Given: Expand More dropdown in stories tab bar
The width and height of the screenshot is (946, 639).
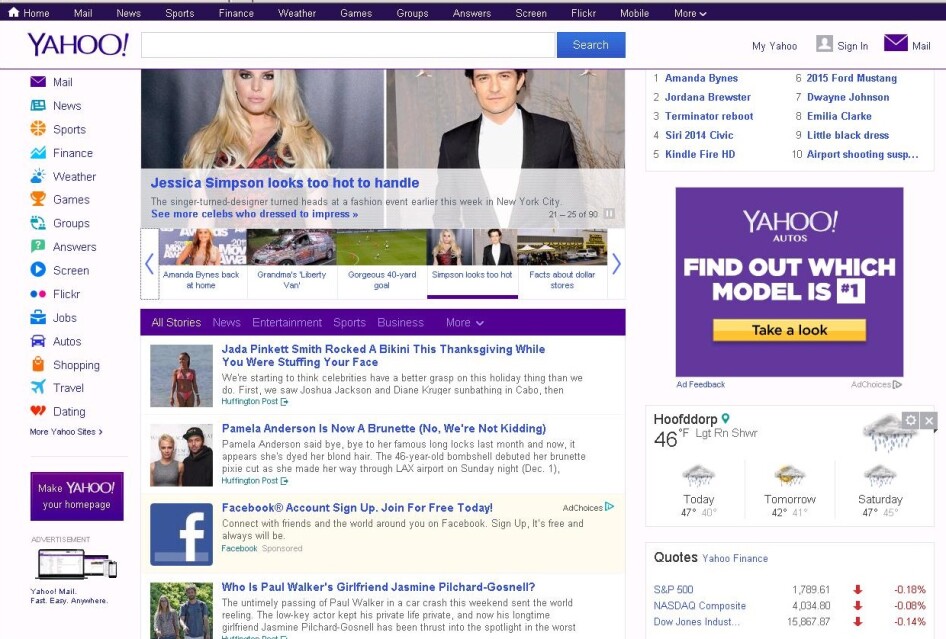Looking at the screenshot, I should 465,323.
